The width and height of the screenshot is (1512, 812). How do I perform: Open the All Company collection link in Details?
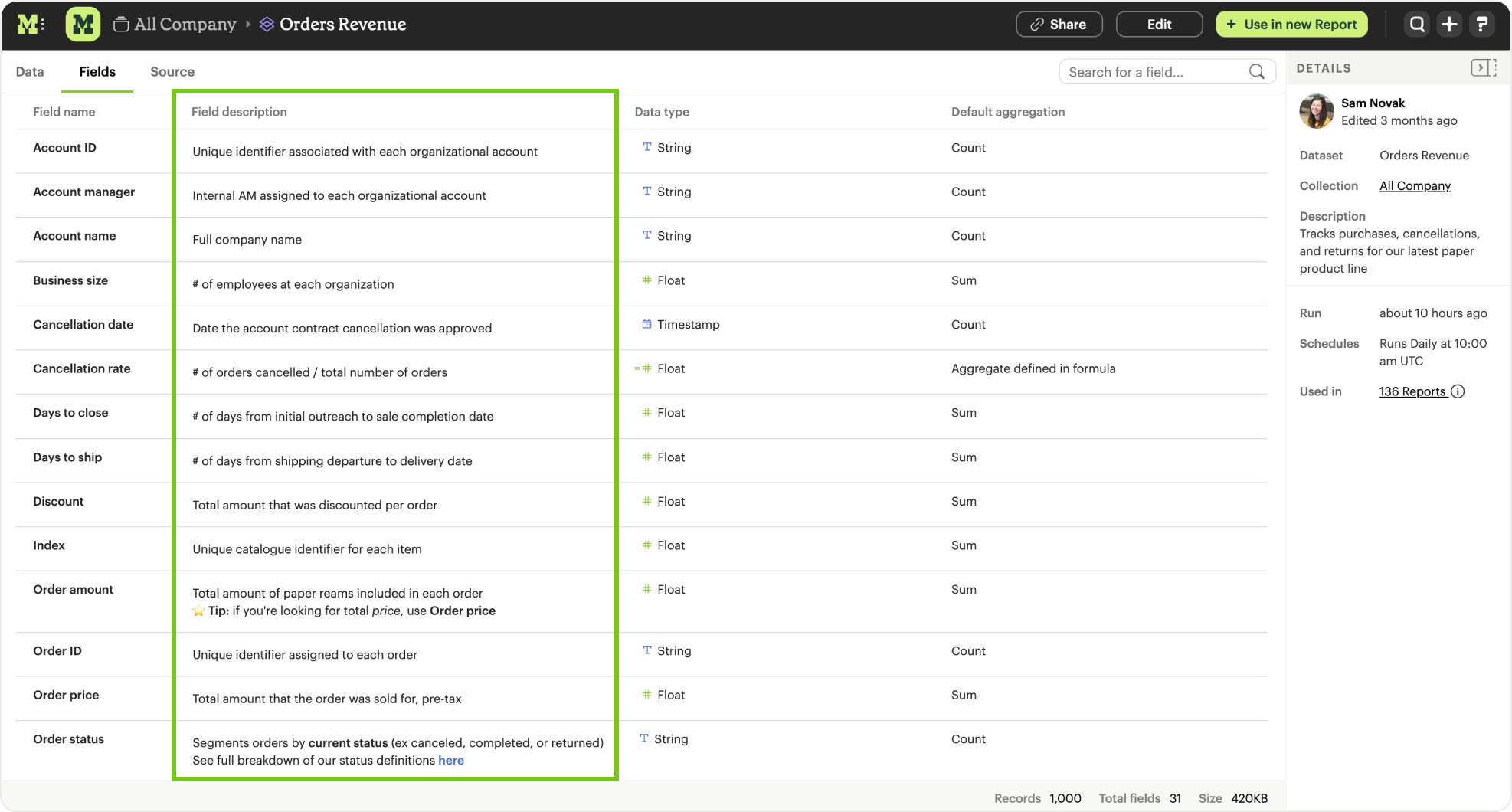[x=1415, y=186]
